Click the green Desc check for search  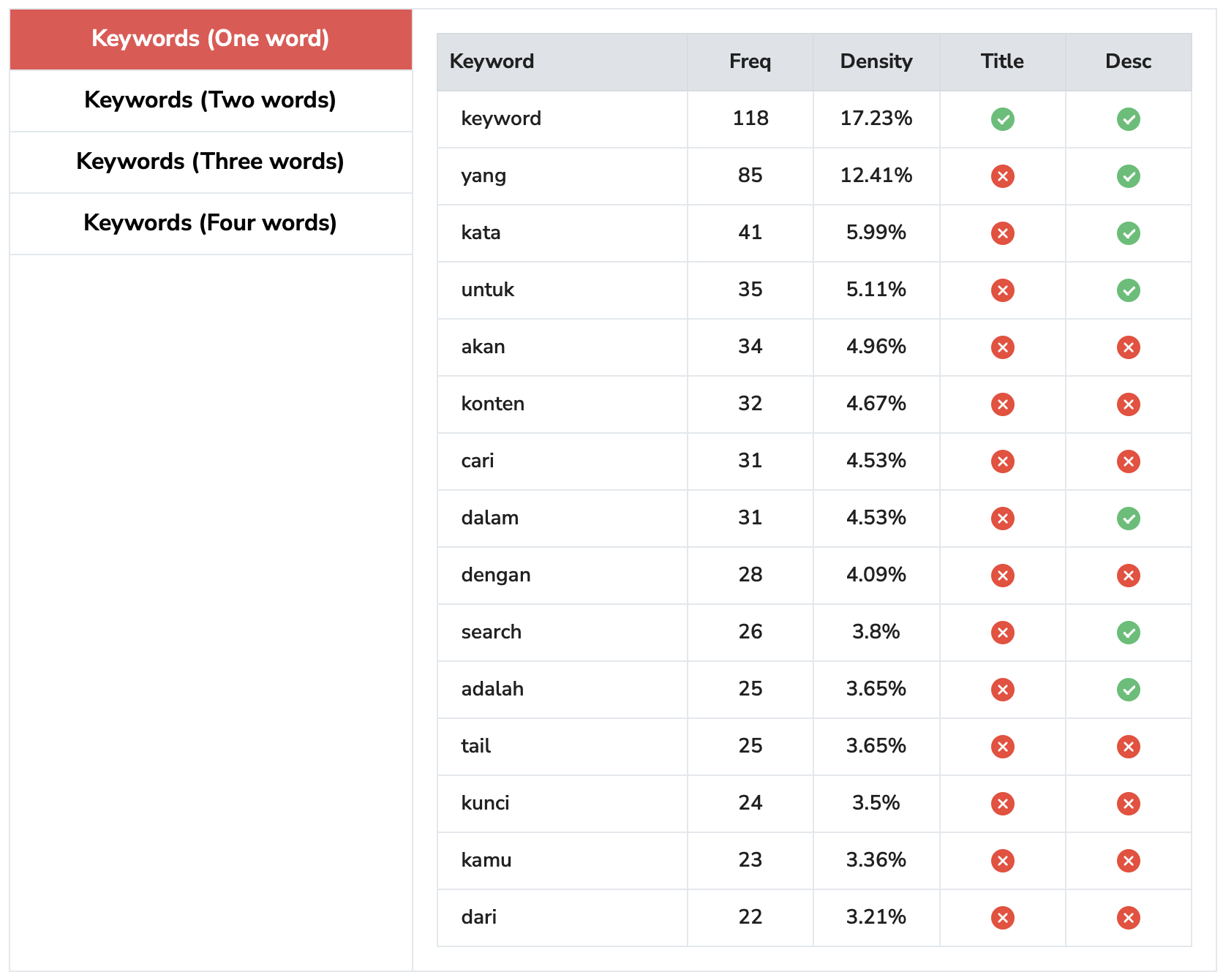tap(1129, 633)
